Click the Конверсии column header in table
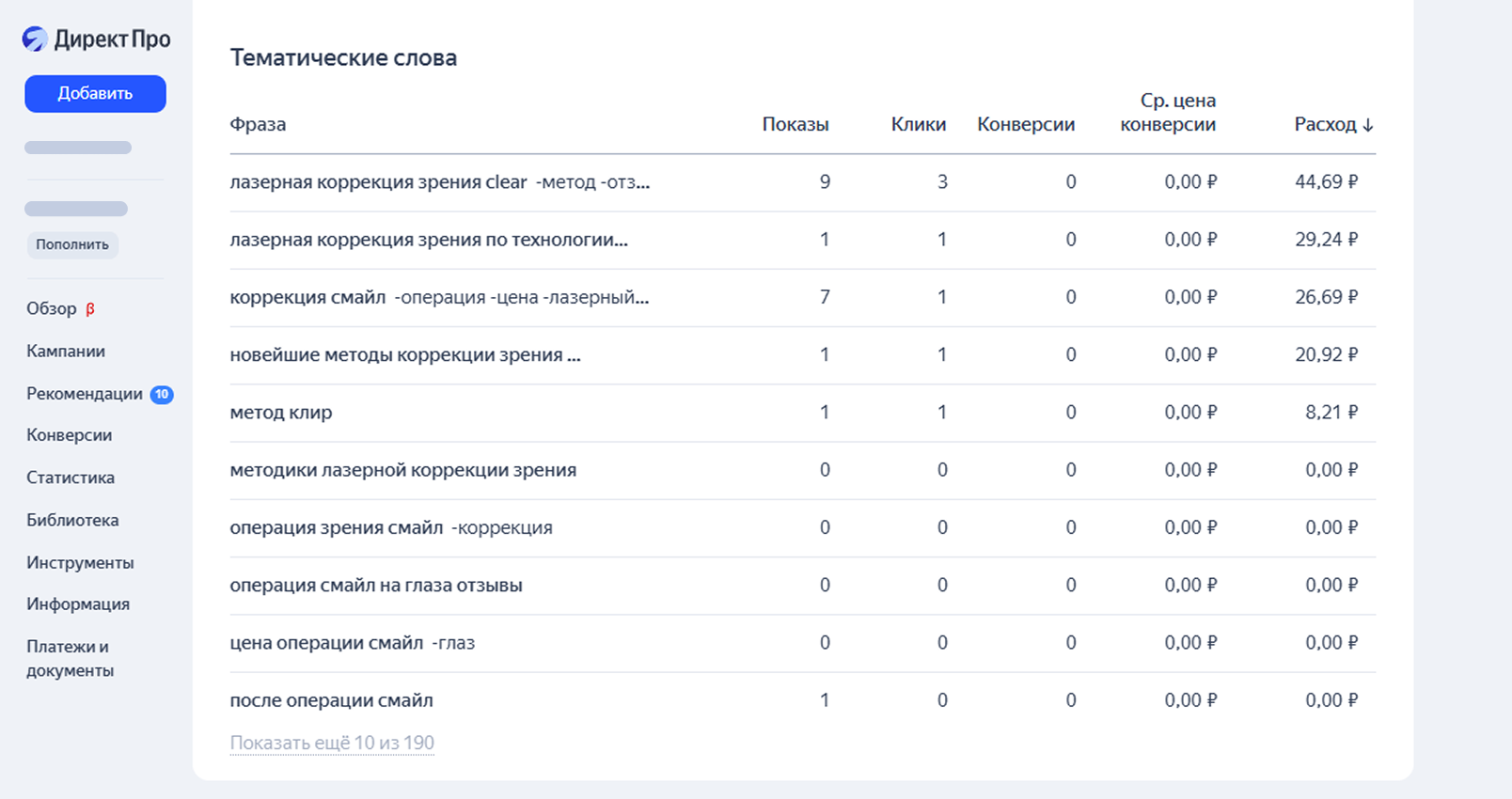This screenshot has width=1512, height=799. (1026, 124)
